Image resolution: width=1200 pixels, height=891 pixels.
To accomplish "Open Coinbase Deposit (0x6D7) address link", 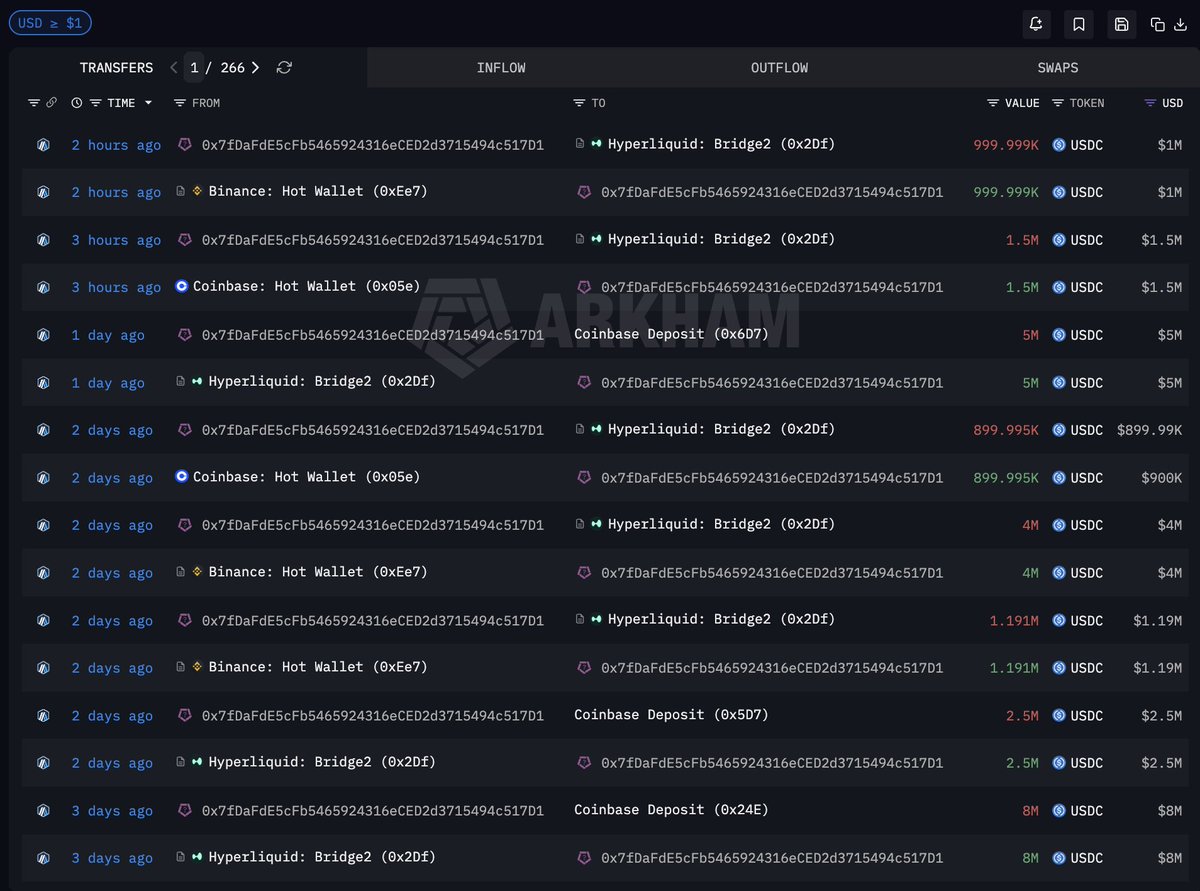I will point(671,334).
